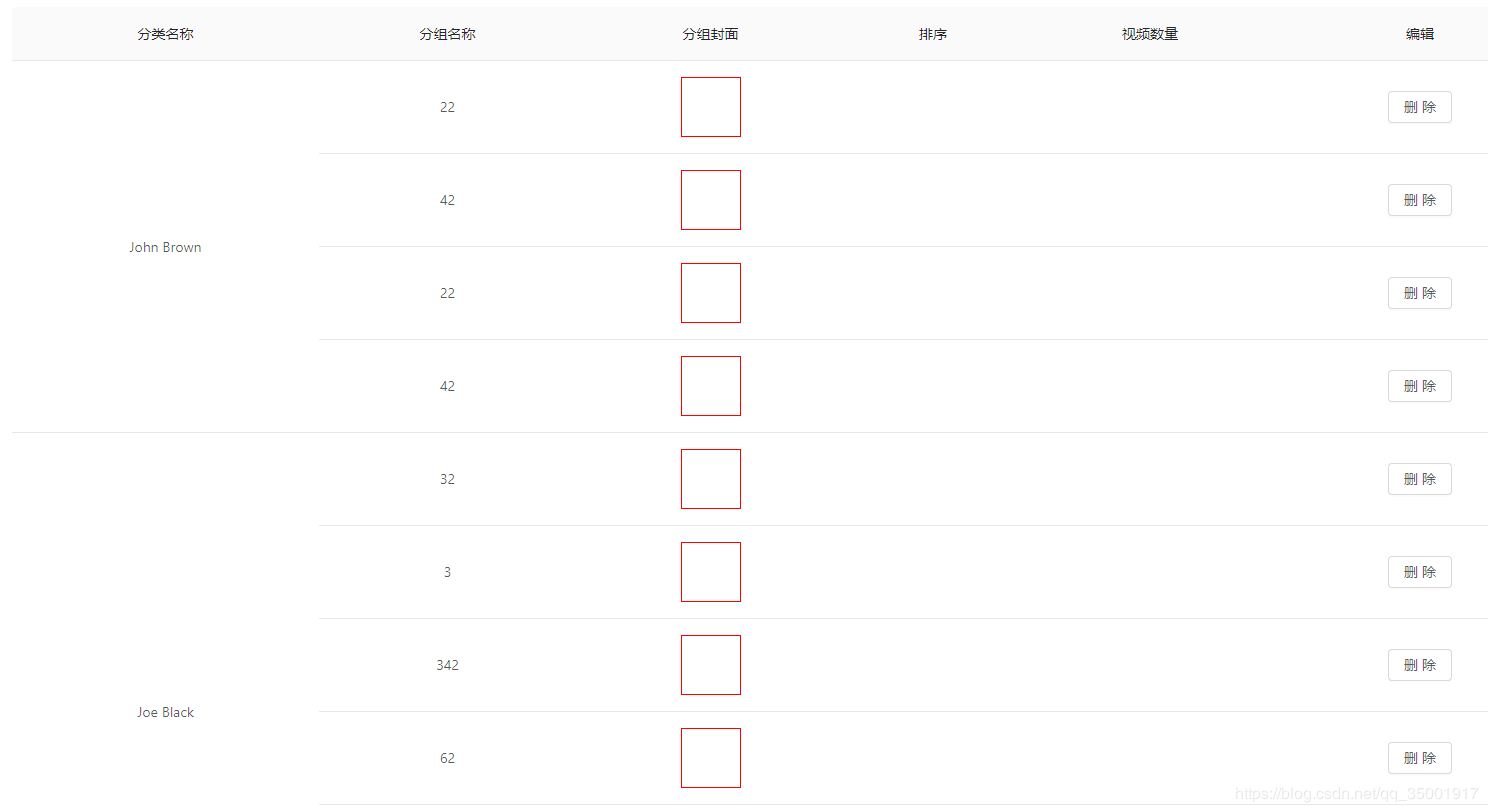The height and width of the screenshot is (812, 1488).
Task: Delete the group named 3
Action: 1419,572
